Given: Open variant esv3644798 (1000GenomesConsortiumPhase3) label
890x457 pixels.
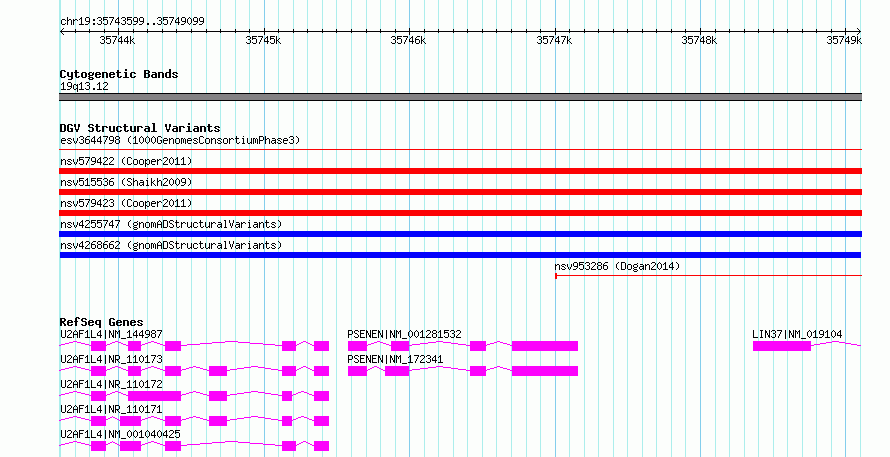Looking at the screenshot, I should click(x=180, y=140).
